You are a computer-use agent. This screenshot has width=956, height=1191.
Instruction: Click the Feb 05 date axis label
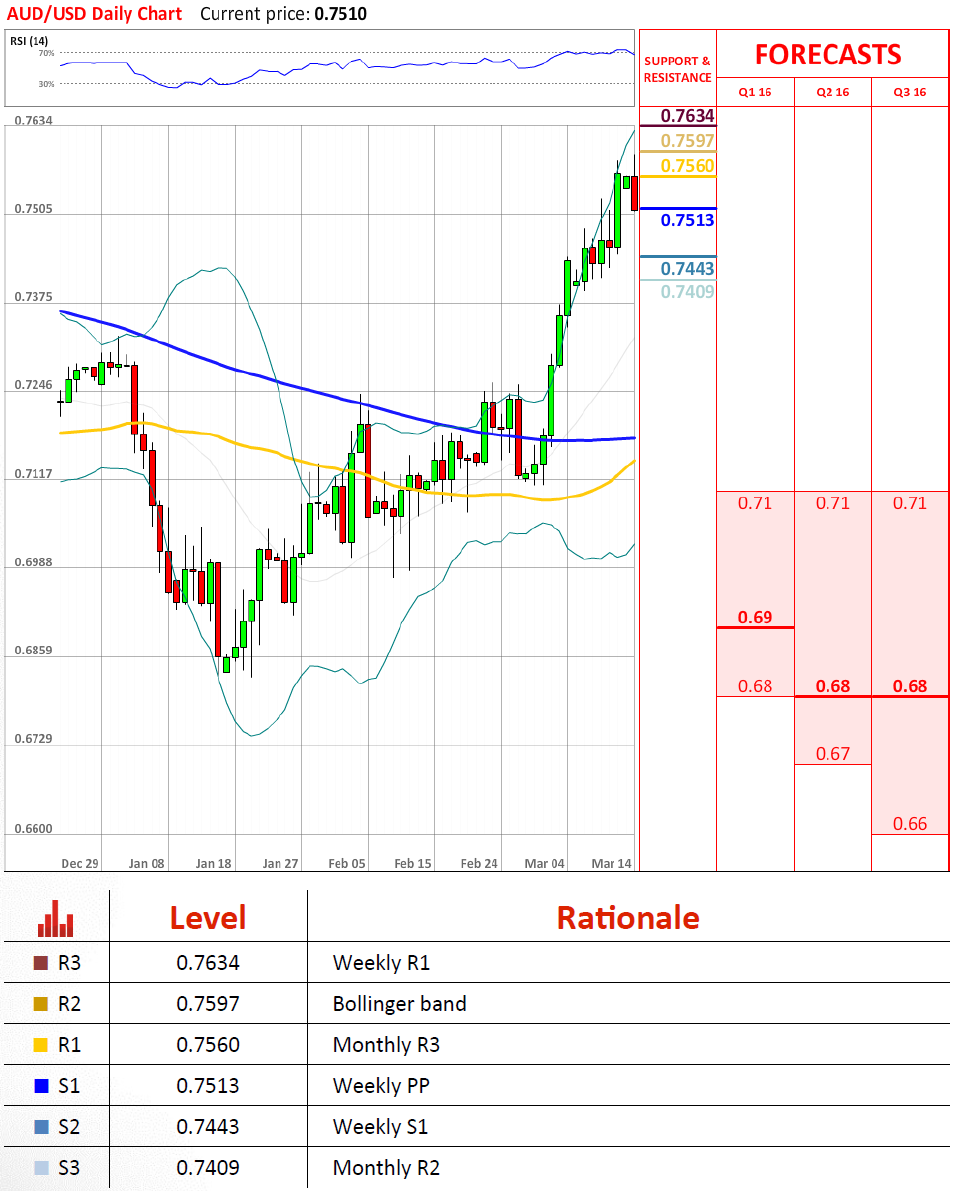[347, 864]
